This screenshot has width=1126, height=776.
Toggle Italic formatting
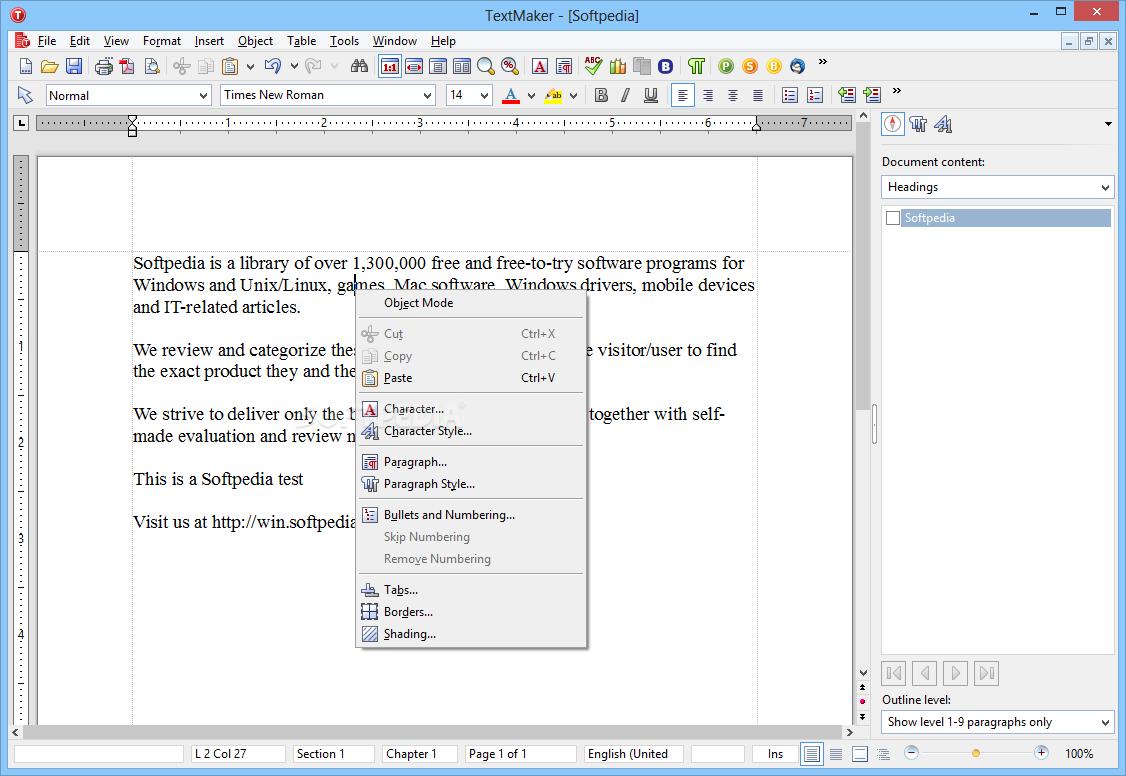tap(626, 95)
